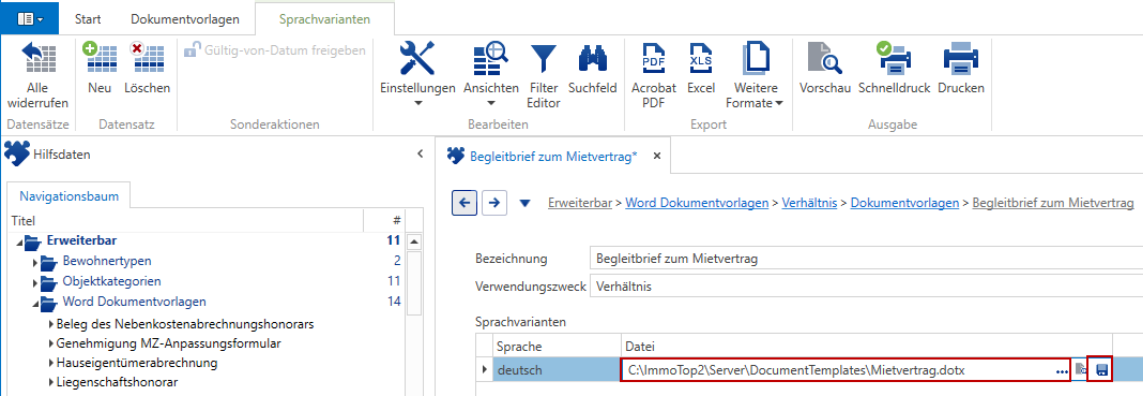Open Hauseigentümerabrechnung entry
This screenshot has width=1143, height=396.
pos(136,362)
